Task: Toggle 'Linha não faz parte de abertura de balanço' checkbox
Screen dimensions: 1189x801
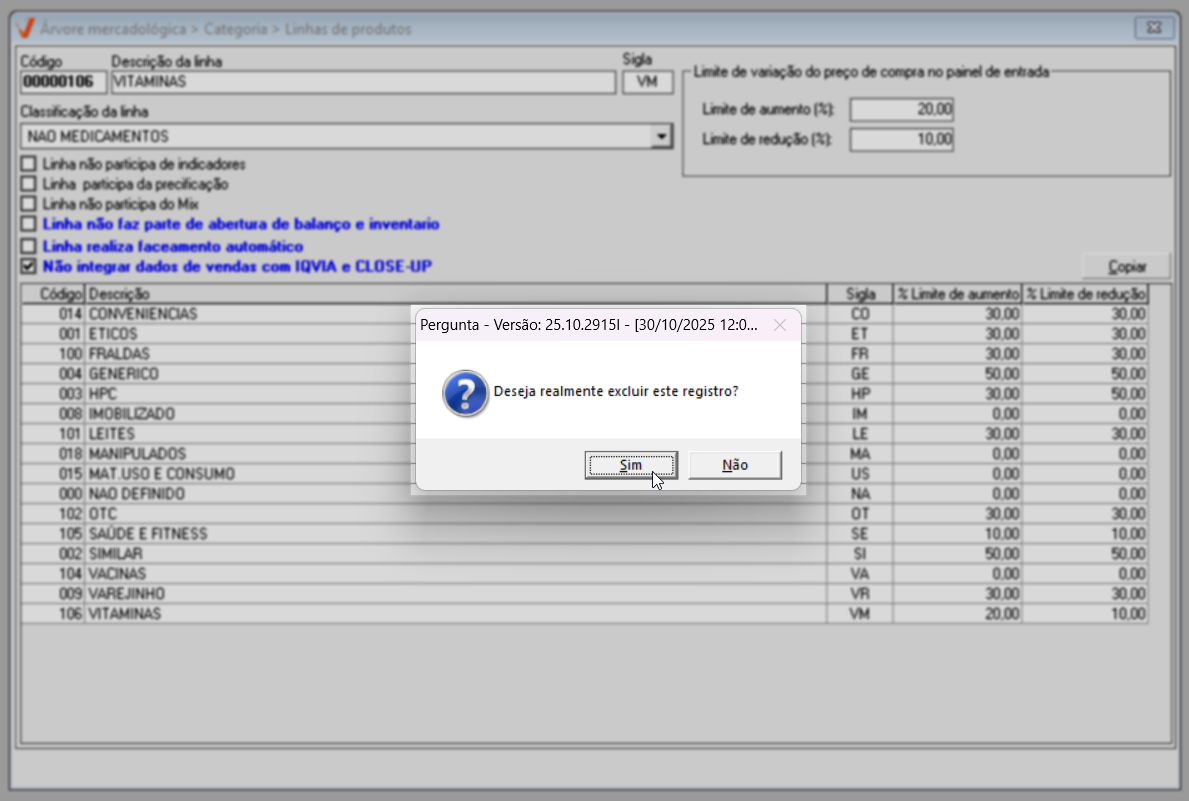Action: (x=29, y=224)
